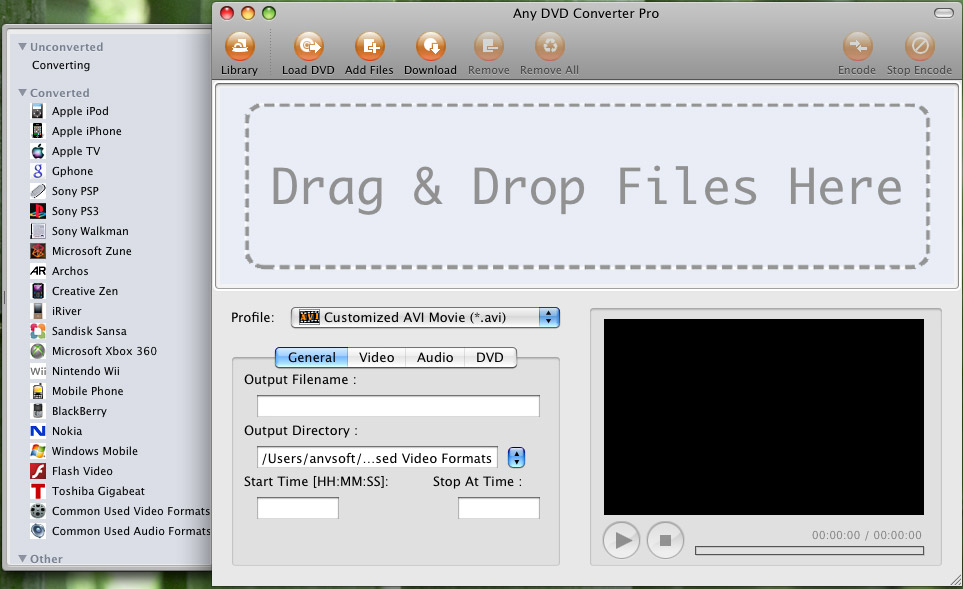963x589 pixels.
Task: Open the Library toolbar icon
Action: click(x=240, y=46)
